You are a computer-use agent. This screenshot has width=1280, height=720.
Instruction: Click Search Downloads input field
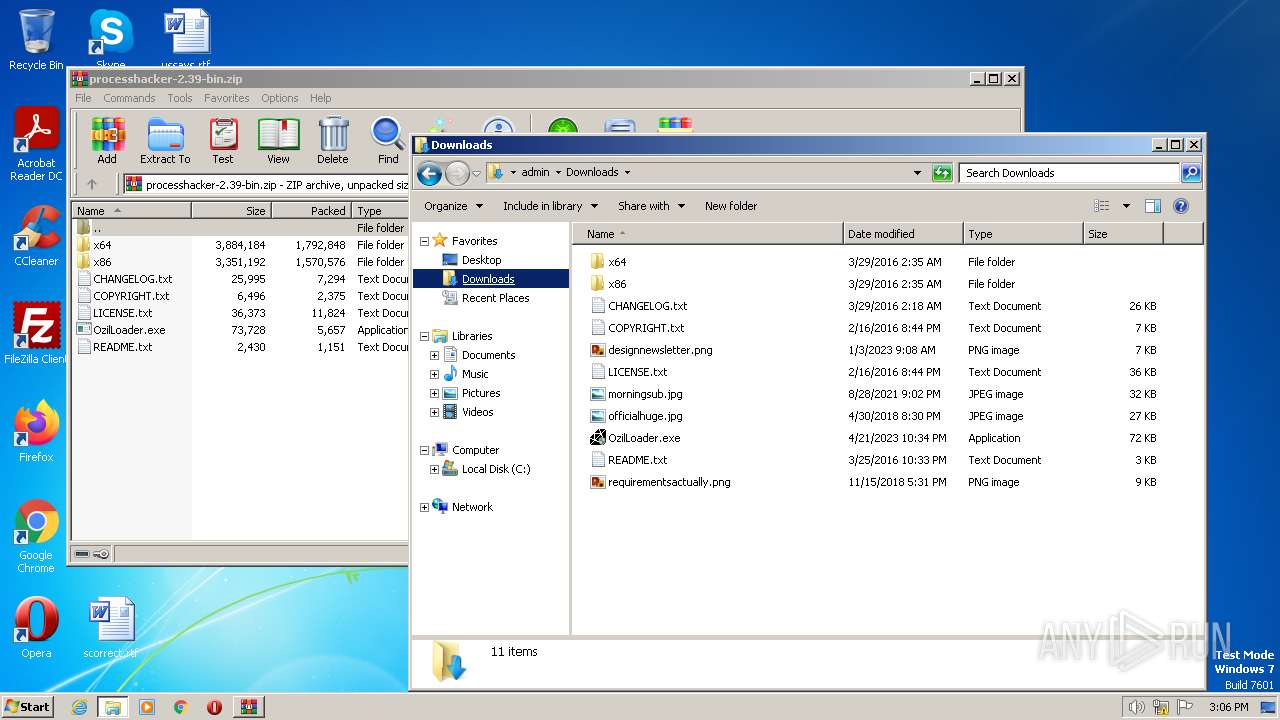click(1068, 173)
